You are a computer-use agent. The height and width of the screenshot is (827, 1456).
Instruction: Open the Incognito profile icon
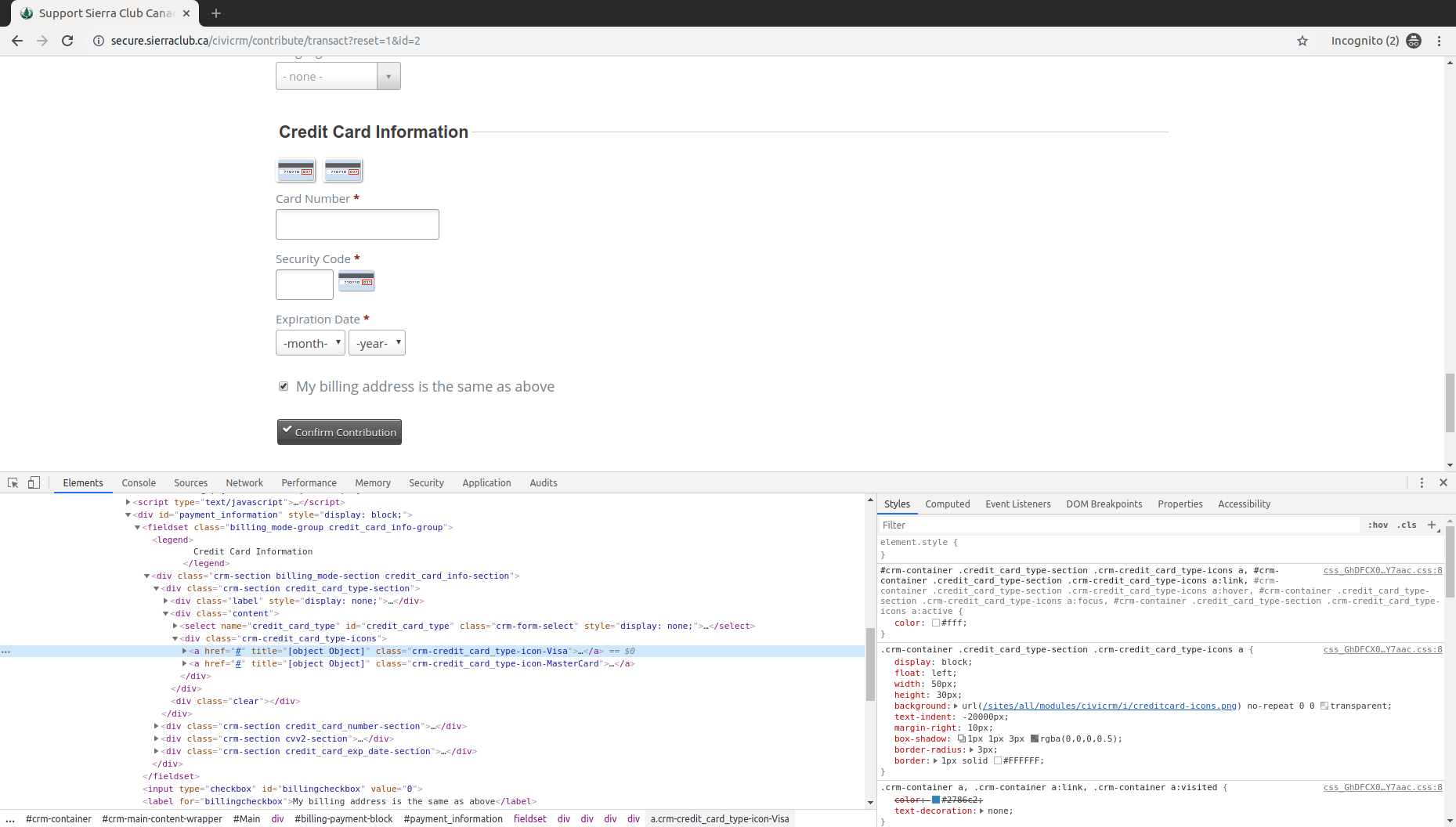[1414, 41]
